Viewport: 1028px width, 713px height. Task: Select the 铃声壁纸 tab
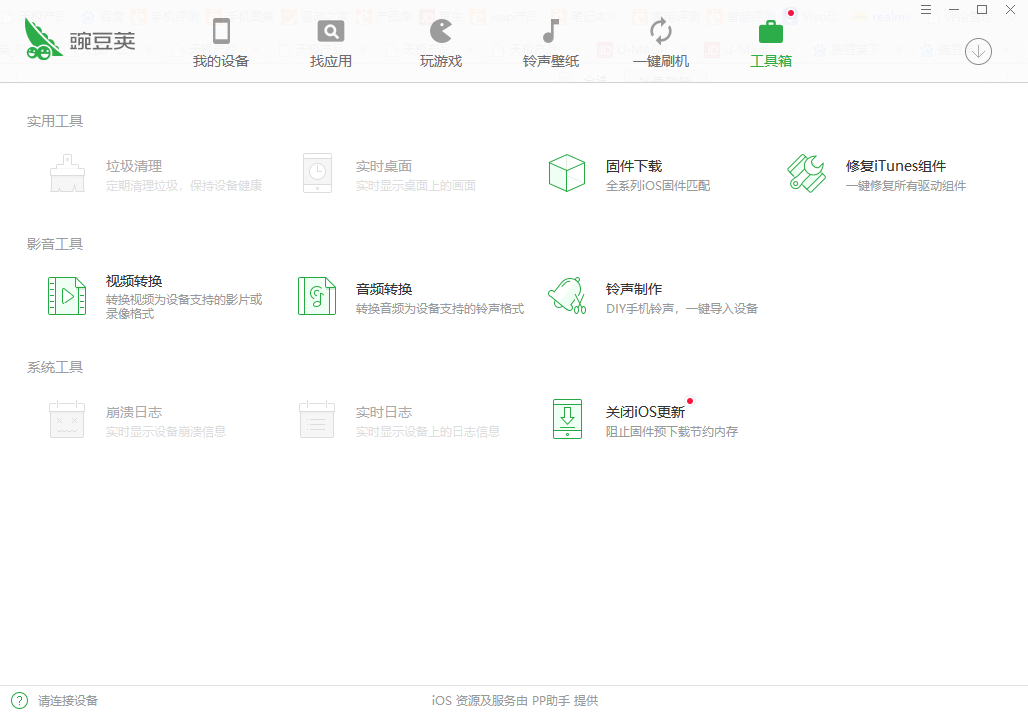pyautogui.click(x=551, y=45)
